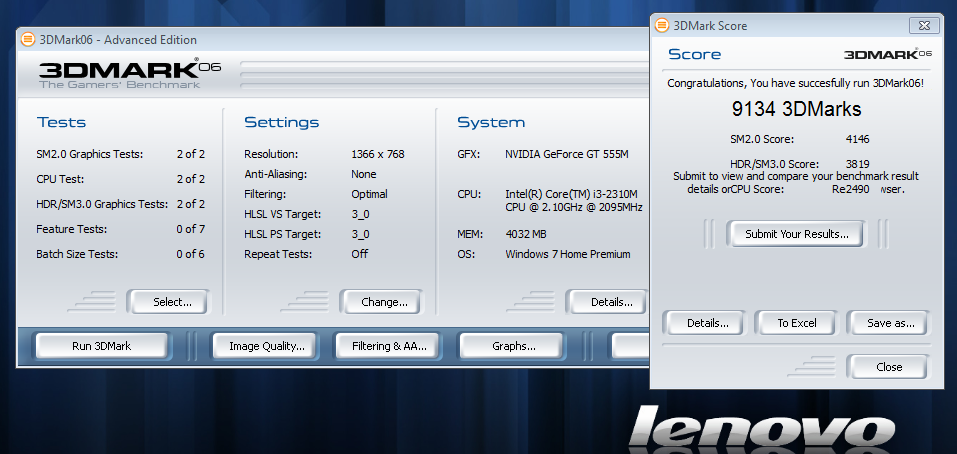
Task: Click the Filtering value Optimal
Action: 369,194
